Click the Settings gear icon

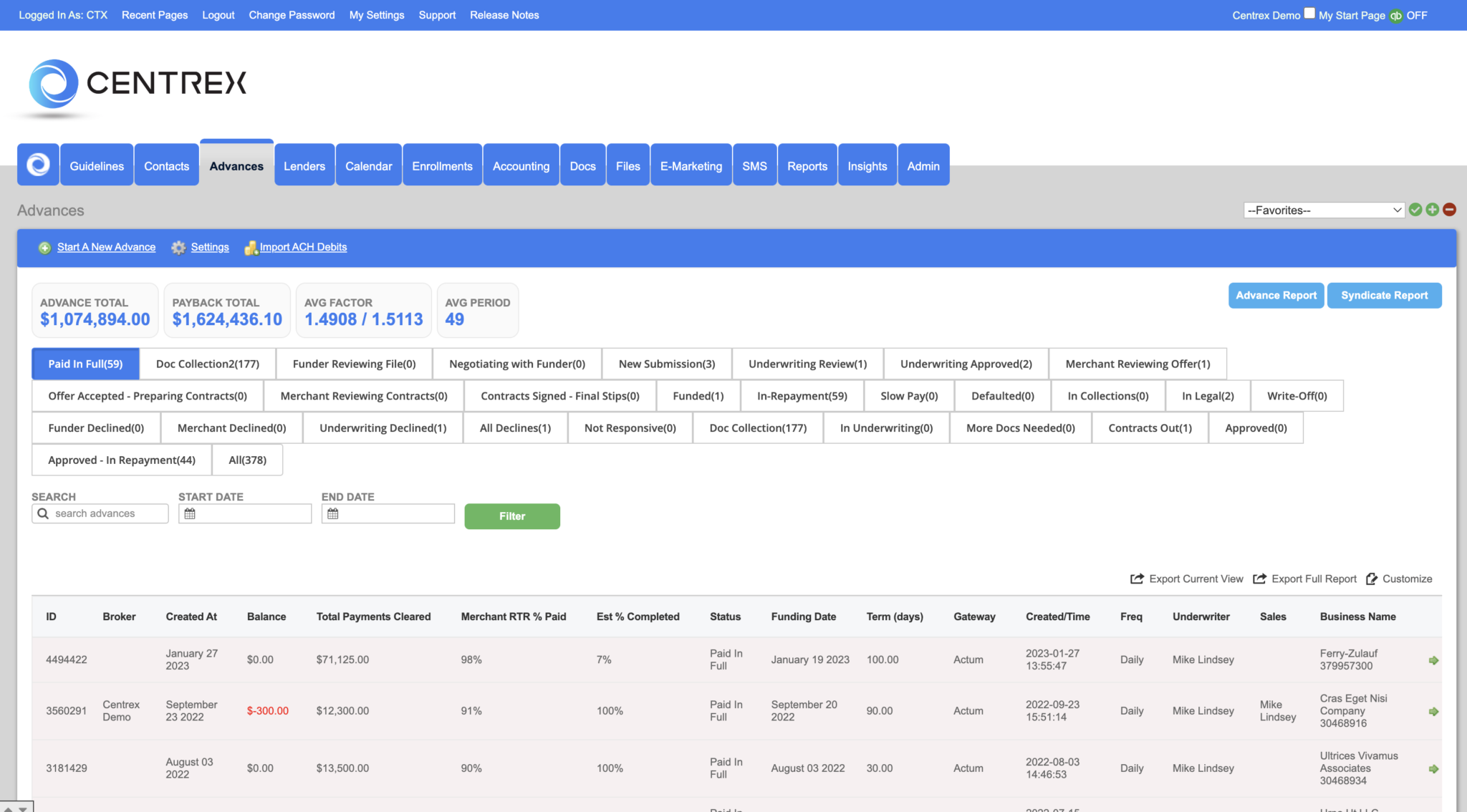pyautogui.click(x=178, y=248)
